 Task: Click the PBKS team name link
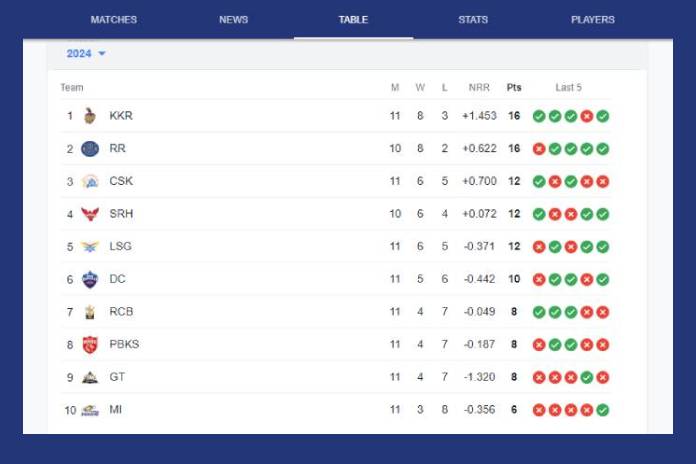(x=124, y=345)
